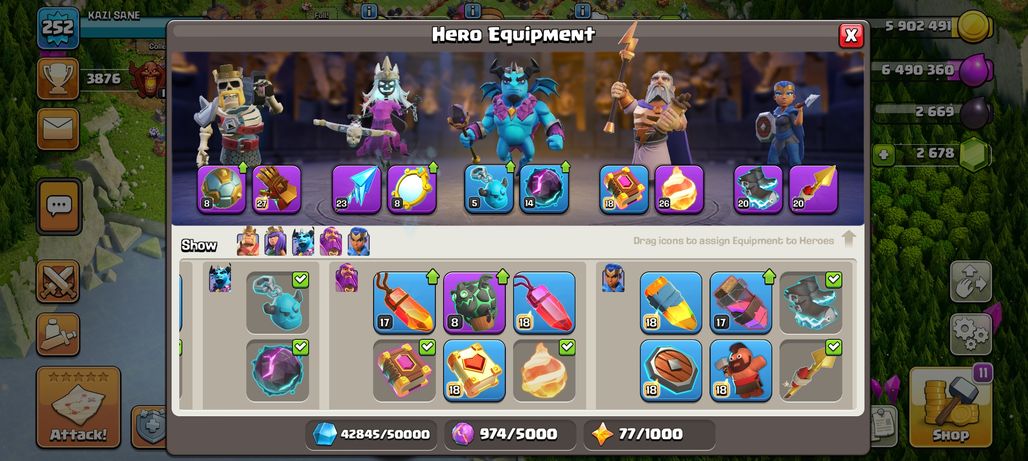The image size is (1028, 461).
Task: Pick the Hog Rider Puppet equipment
Action: 740,370
